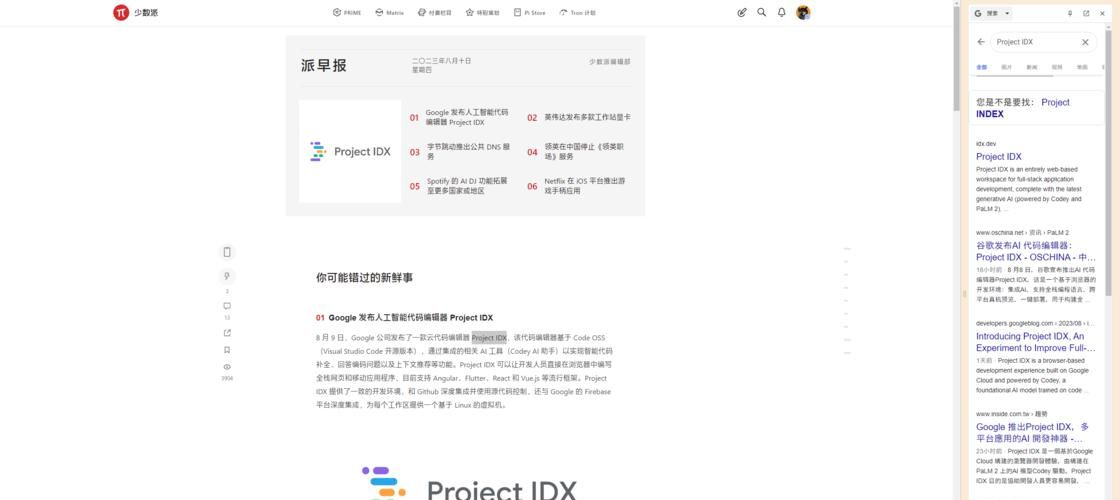Viewport: 1120px width, 500px height.
Task: Open the idx.dev Project IDX result
Action: [999, 156]
